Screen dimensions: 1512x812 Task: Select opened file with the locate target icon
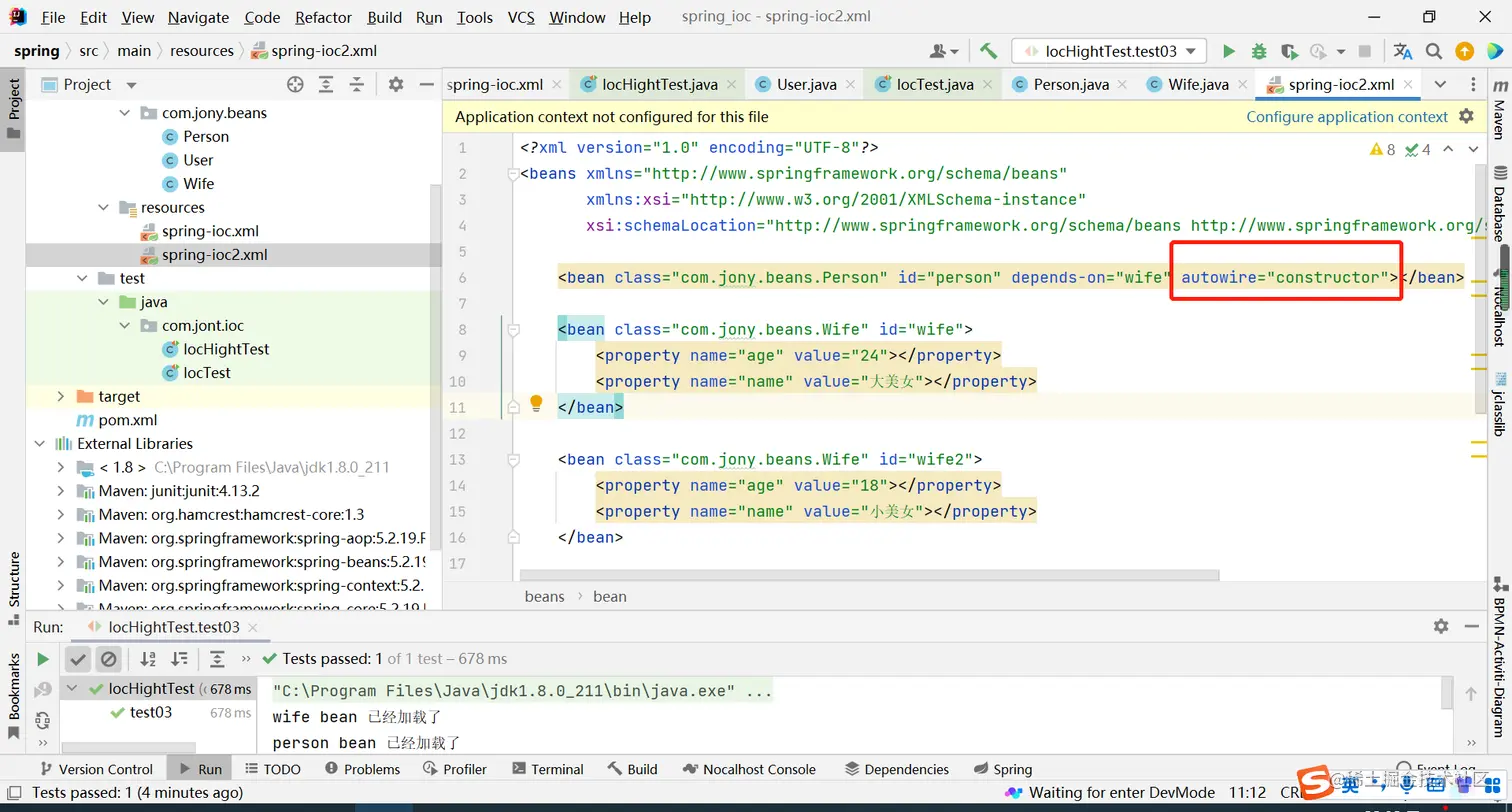[295, 85]
